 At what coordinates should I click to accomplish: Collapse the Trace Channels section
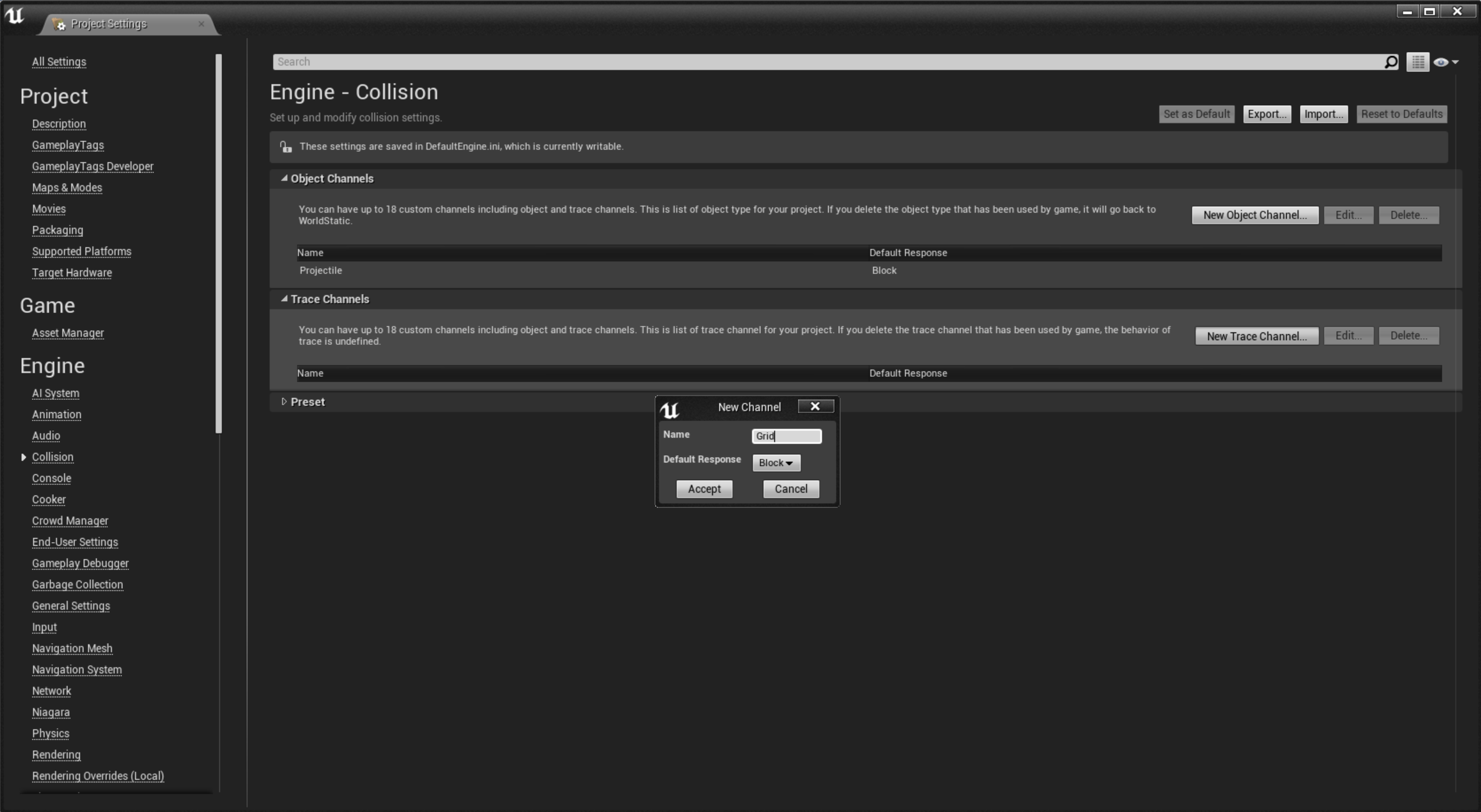[284, 299]
